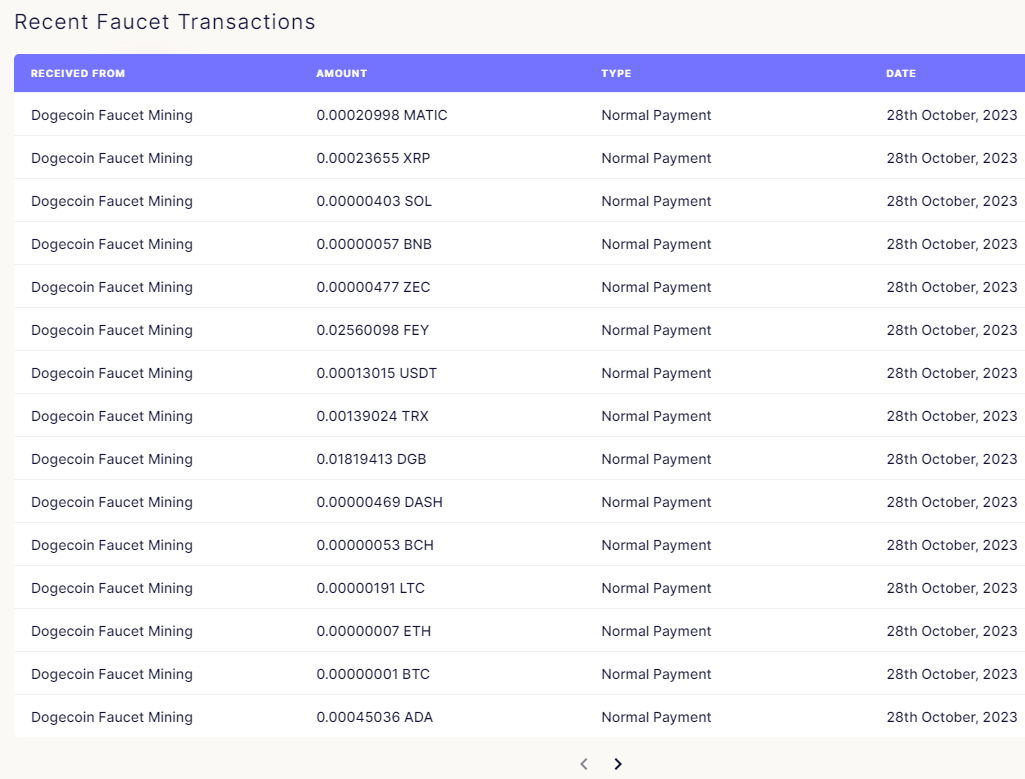This screenshot has height=779, width=1025.
Task: Click Normal Payment in the ZEC row
Action: [656, 288]
